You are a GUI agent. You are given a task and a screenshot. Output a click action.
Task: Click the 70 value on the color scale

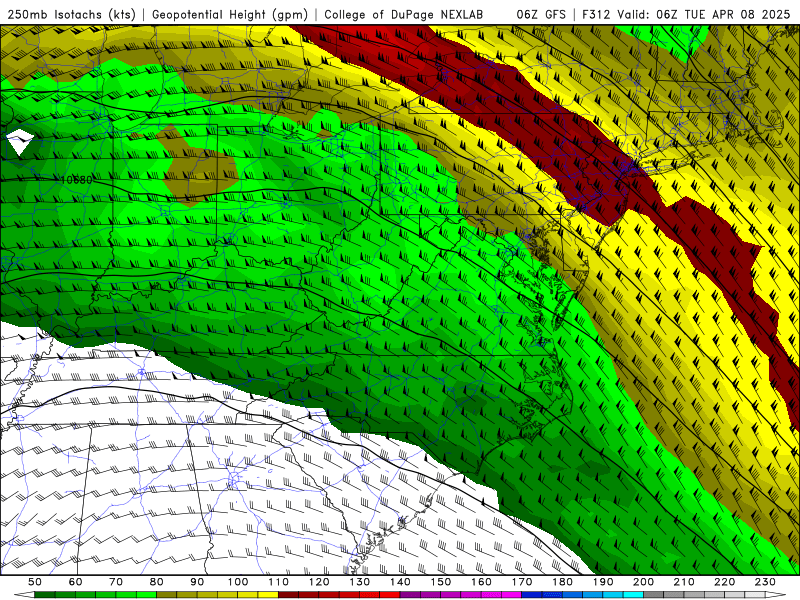coord(116,582)
